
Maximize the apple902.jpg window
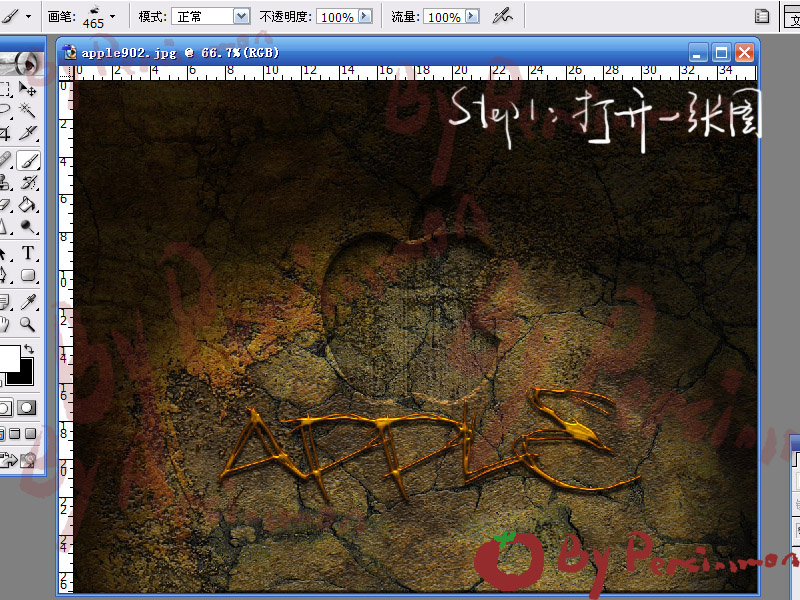coord(721,53)
